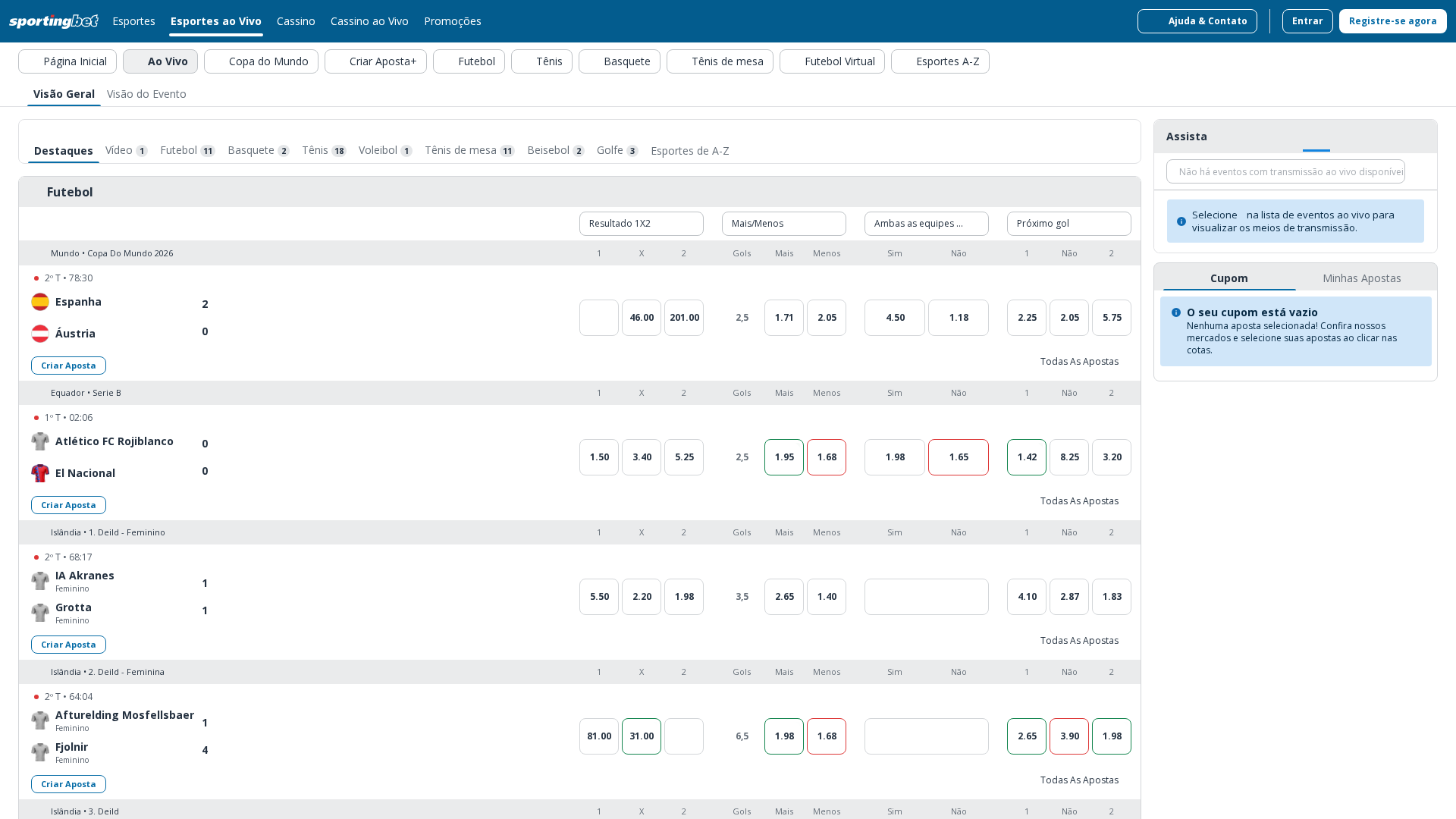Select IA Akranes win odds 5.50
The image size is (1456, 819).
point(599,597)
